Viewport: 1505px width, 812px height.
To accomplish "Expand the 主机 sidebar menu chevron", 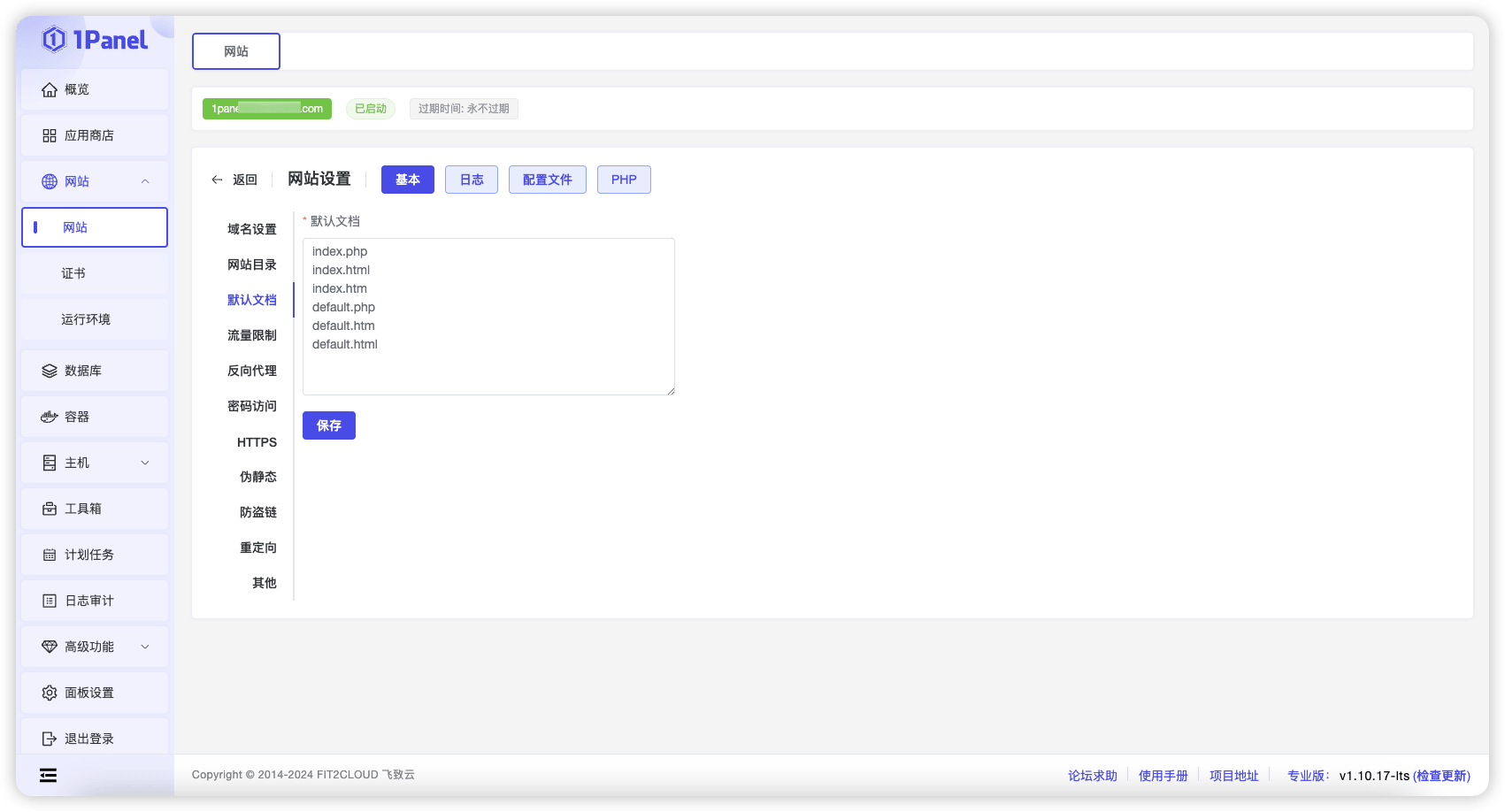I will tap(145, 463).
